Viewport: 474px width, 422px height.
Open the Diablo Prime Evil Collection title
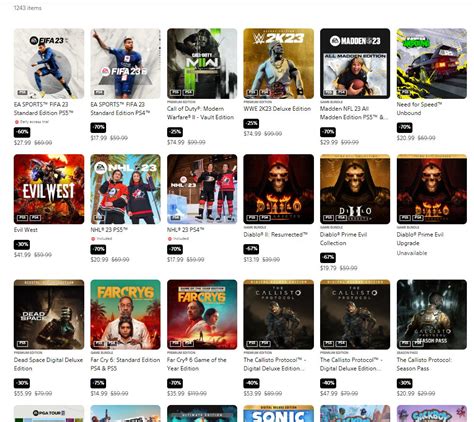(343, 239)
